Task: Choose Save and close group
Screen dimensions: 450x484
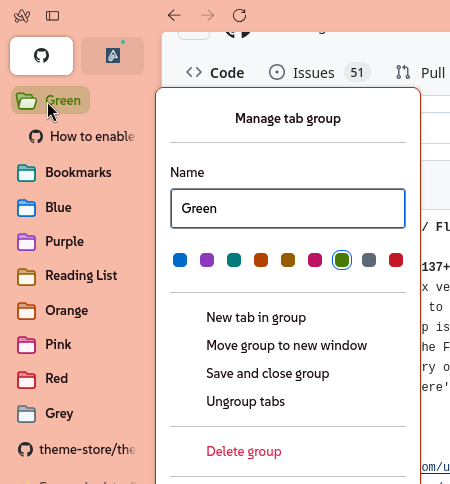Action: [268, 373]
